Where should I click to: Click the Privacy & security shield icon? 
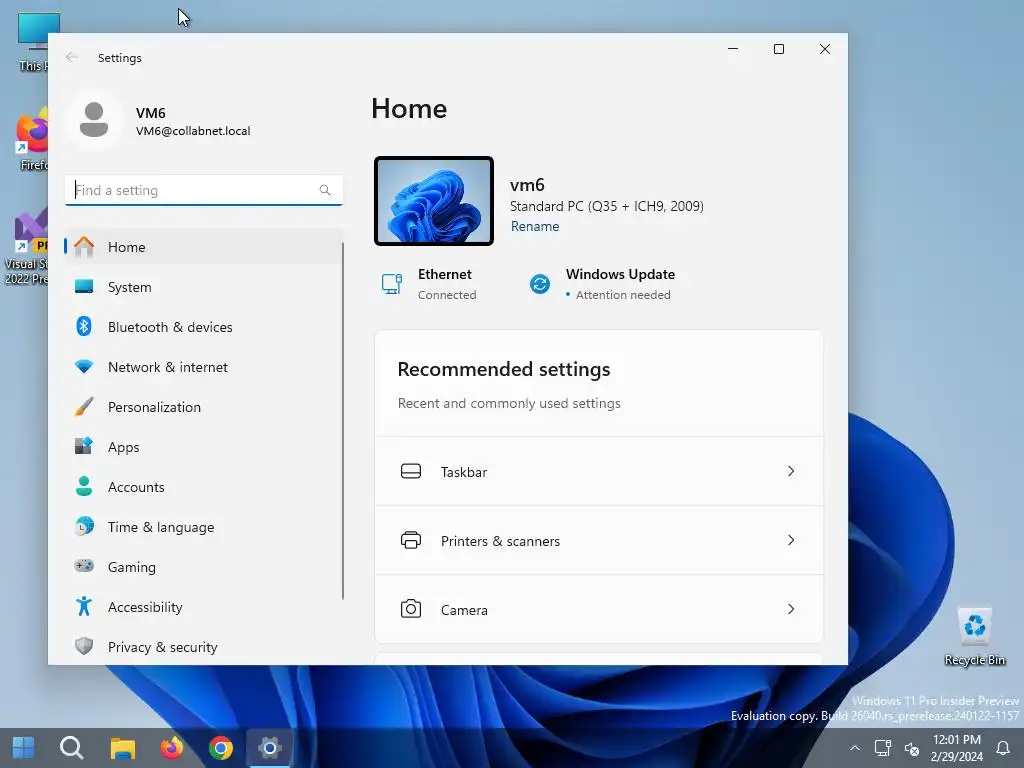pos(84,647)
